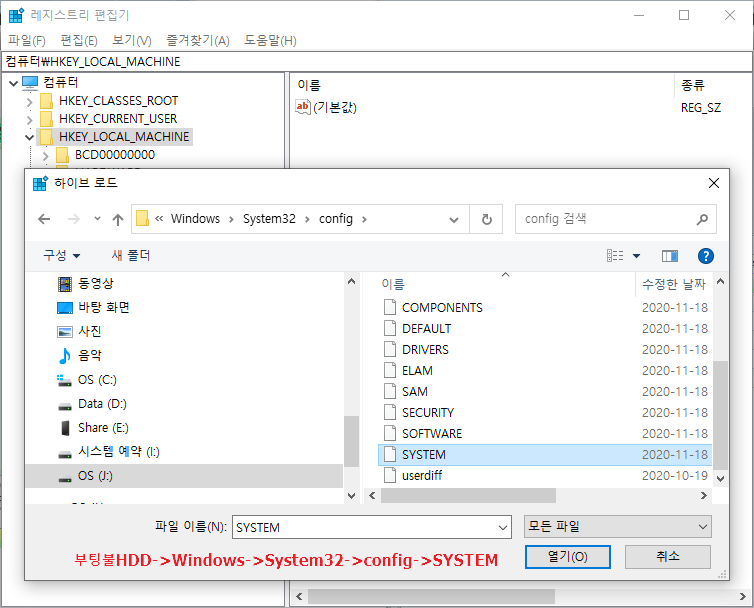Click the file list horizontal scrollbar
This screenshot has width=754, height=608.
[x=468, y=495]
